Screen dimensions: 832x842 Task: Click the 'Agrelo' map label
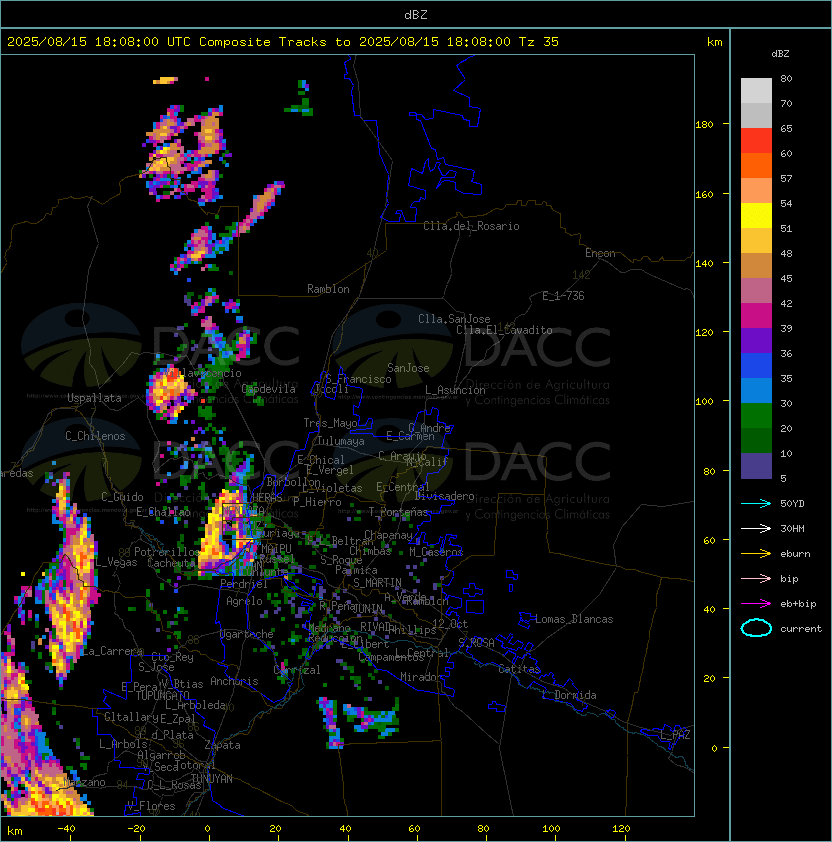[x=244, y=601]
